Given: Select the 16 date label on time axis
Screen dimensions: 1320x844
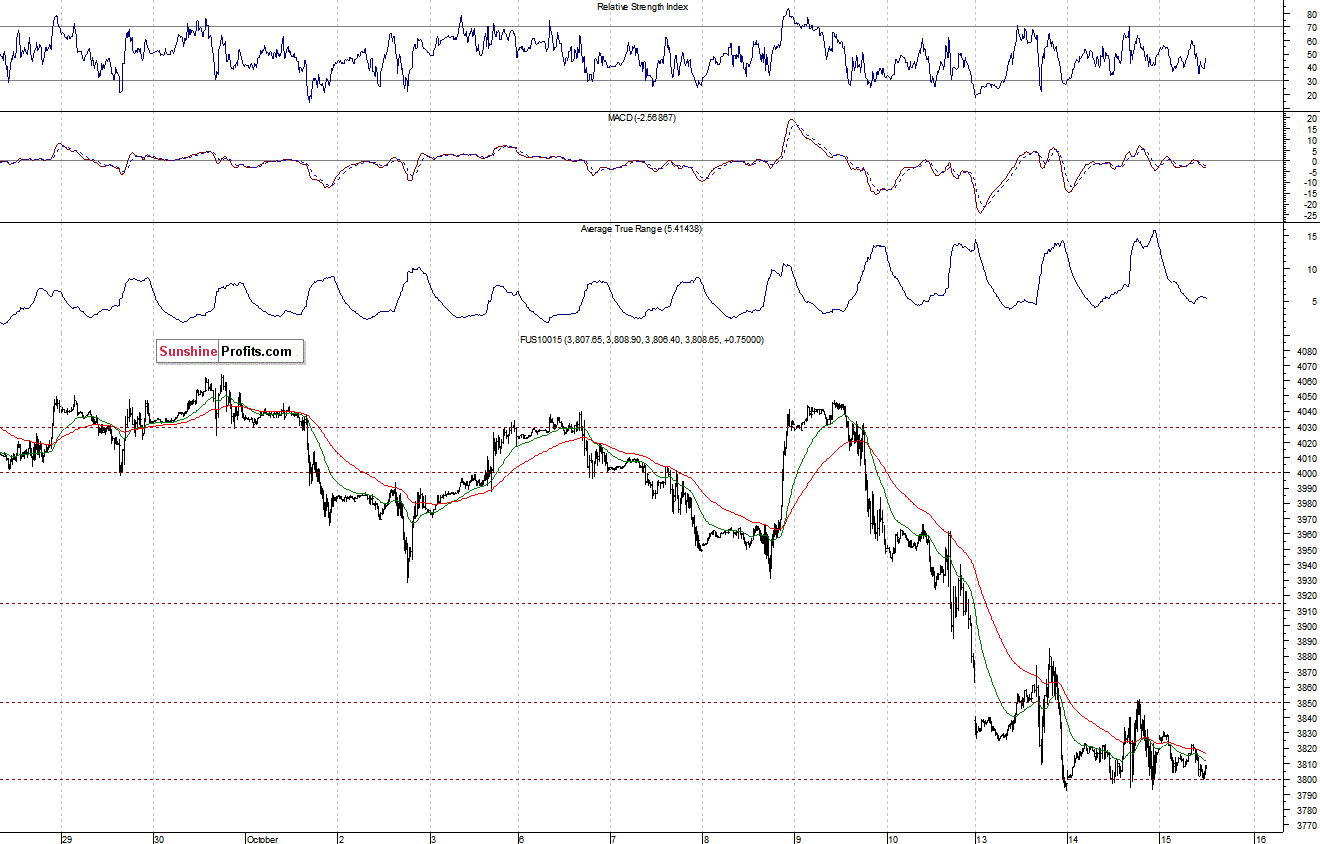Looking at the screenshot, I should pos(1260,840).
